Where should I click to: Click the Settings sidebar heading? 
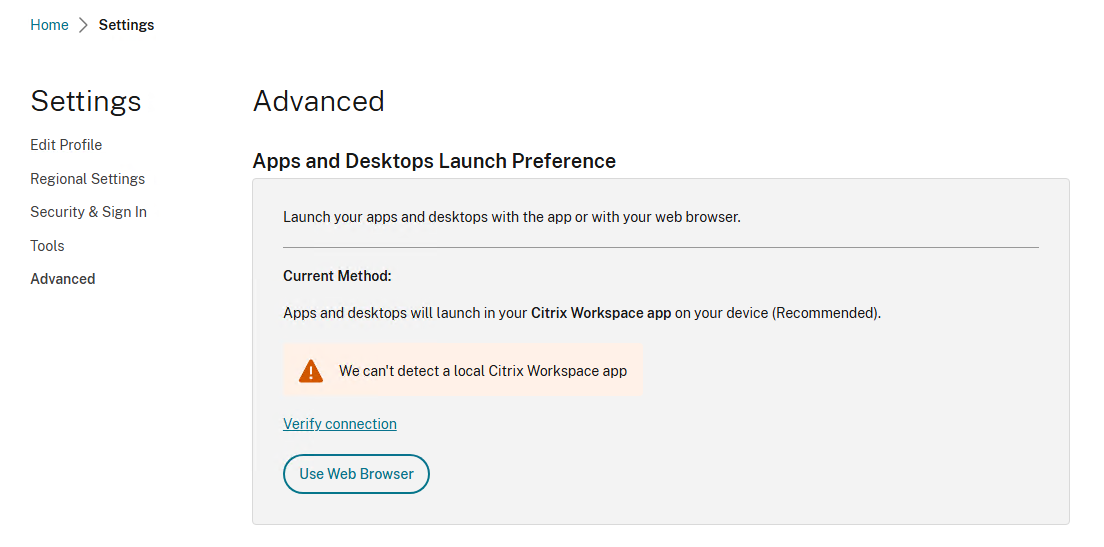click(x=86, y=101)
